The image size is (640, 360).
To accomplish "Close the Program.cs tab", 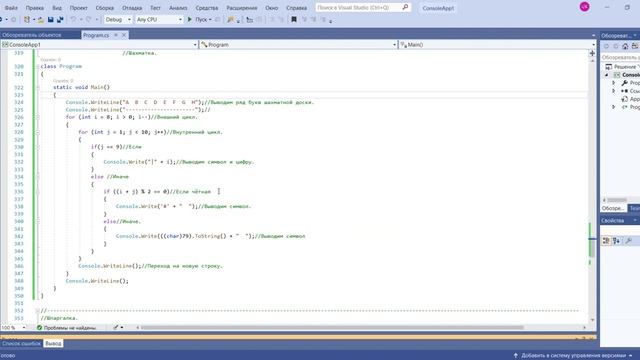I will click(x=124, y=35).
